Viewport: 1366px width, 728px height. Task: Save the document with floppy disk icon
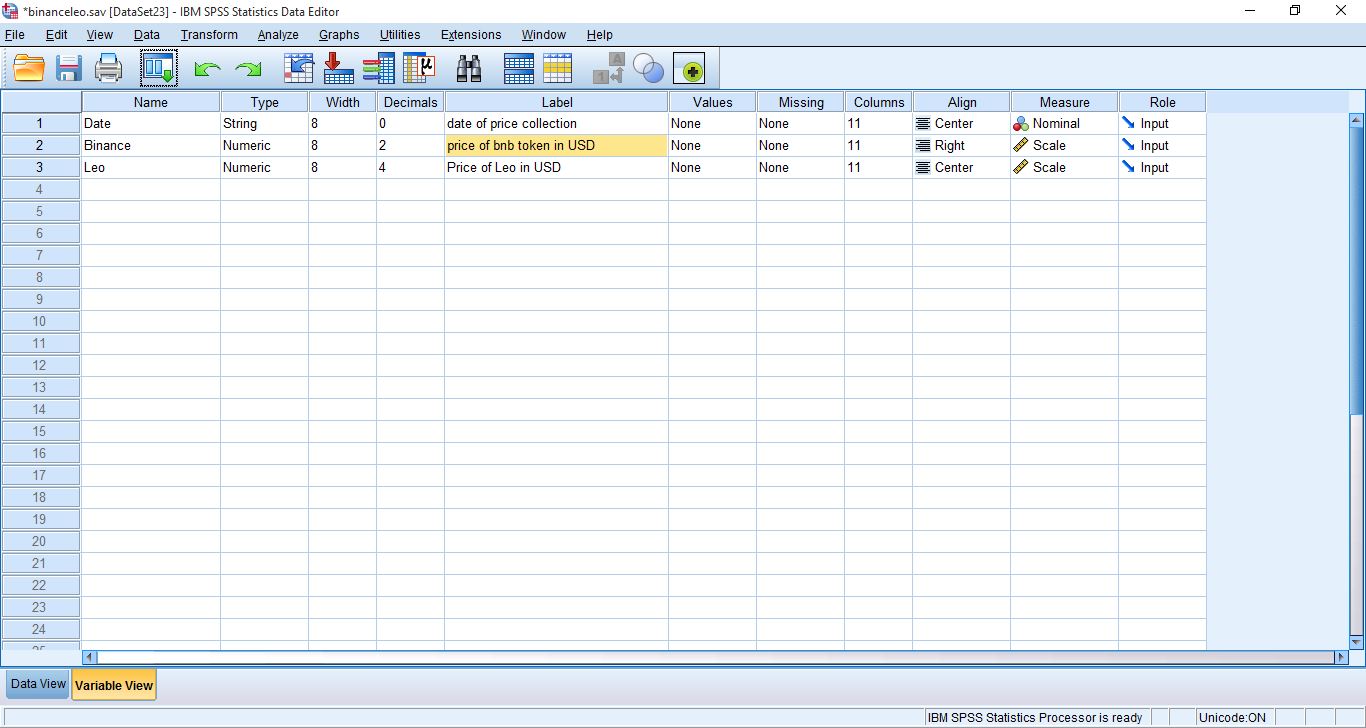68,69
